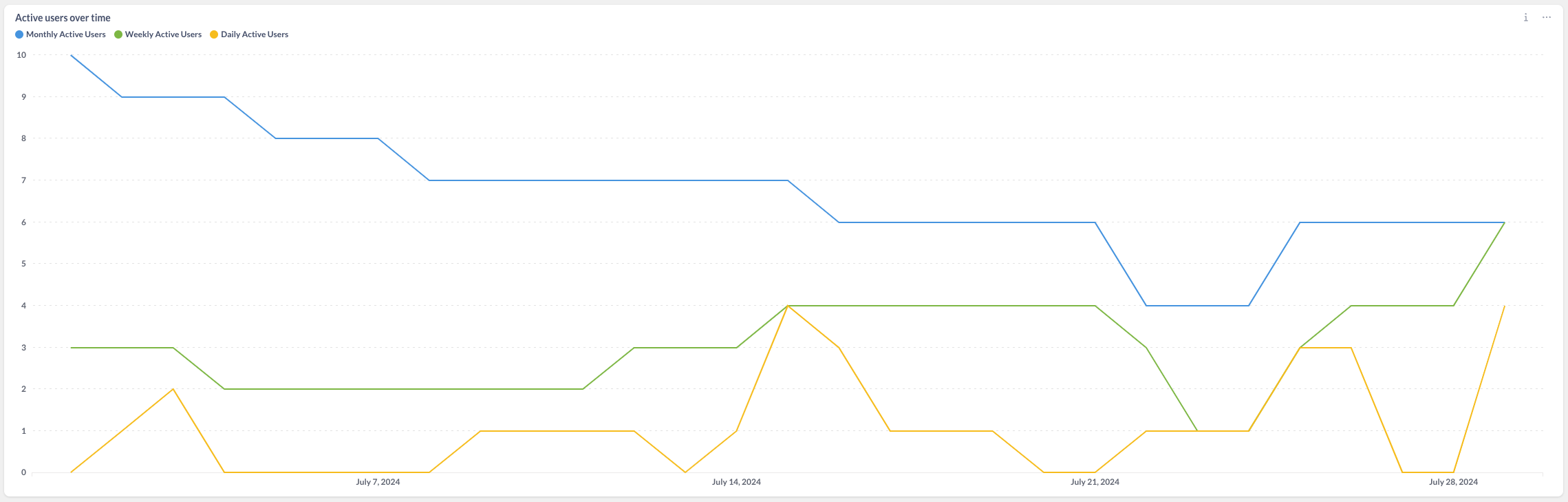This screenshot has height=502, width=1568.
Task: Click the July 28, 2024 axis label
Action: coord(1453,482)
